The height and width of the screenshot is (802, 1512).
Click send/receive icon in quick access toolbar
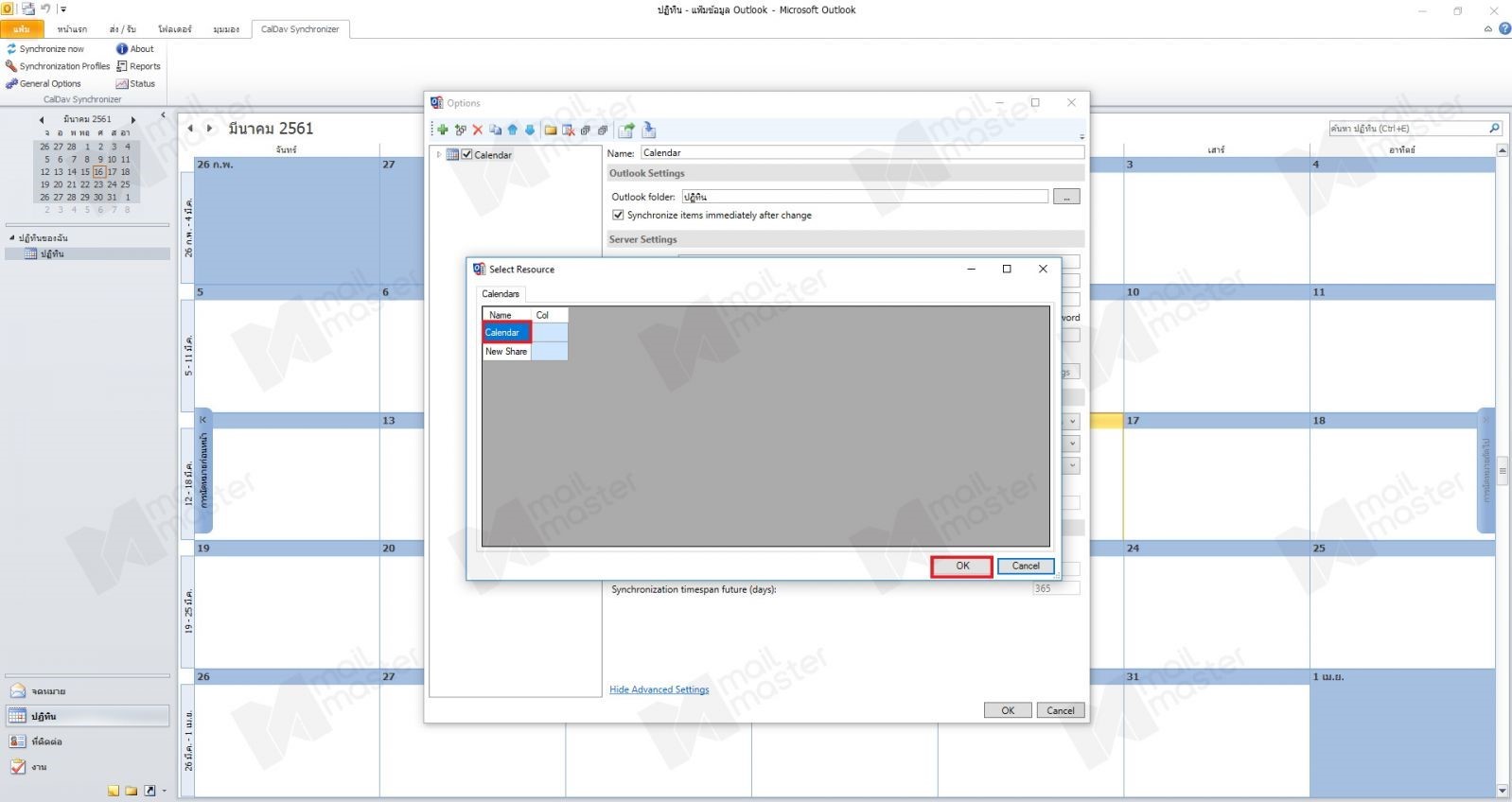pyautogui.click(x=27, y=9)
